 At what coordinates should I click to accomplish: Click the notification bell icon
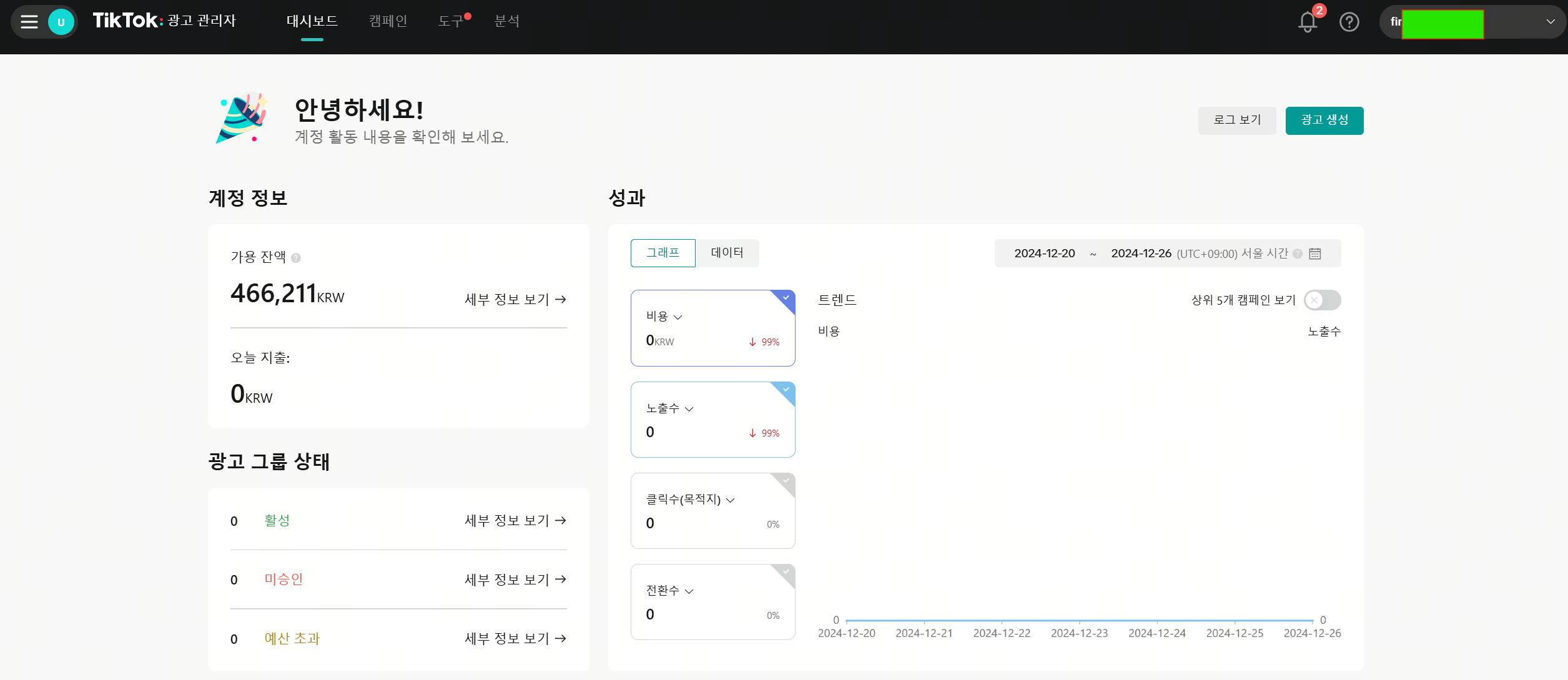1307,22
